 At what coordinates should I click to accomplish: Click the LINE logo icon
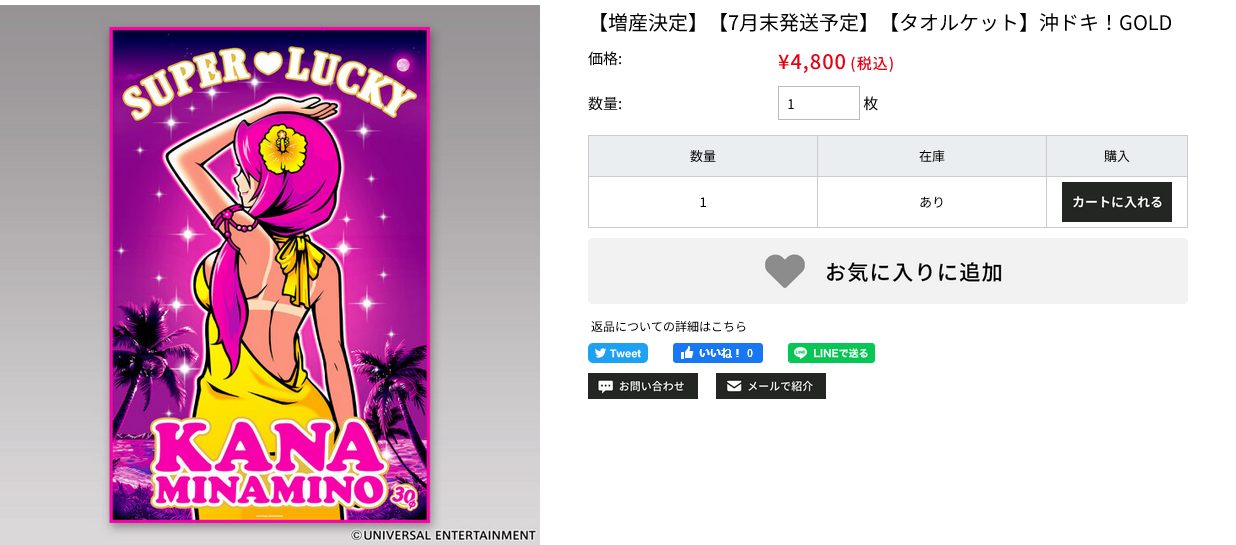801,353
